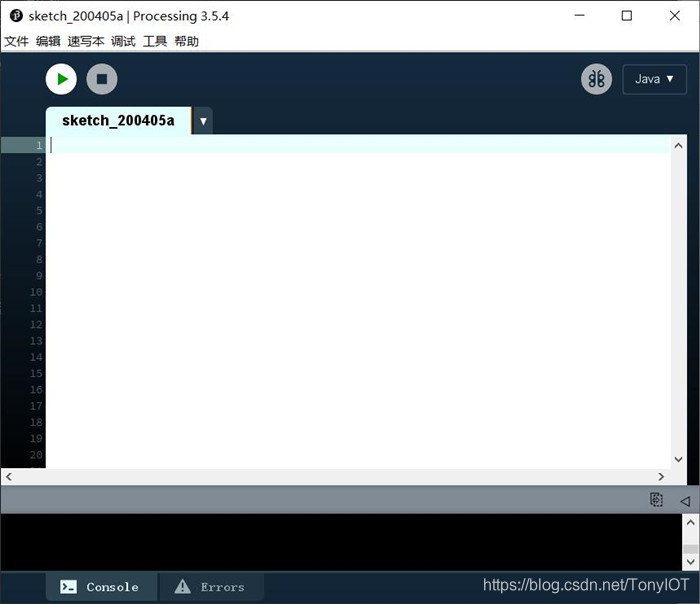Screen dimensions: 700x604
Task: Click line number 1 in gutter
Action: 39,145
